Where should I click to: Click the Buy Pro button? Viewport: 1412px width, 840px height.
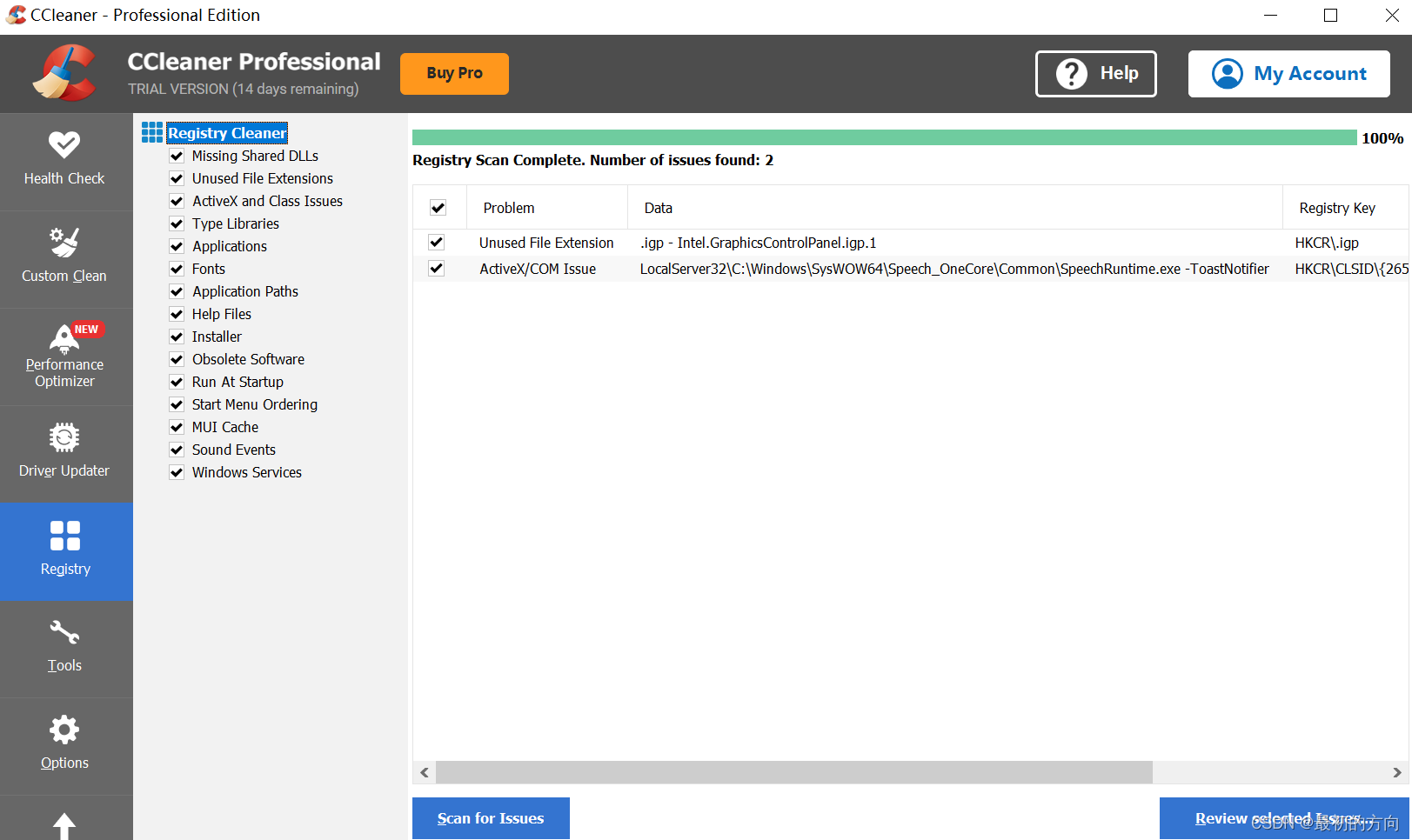coord(454,73)
